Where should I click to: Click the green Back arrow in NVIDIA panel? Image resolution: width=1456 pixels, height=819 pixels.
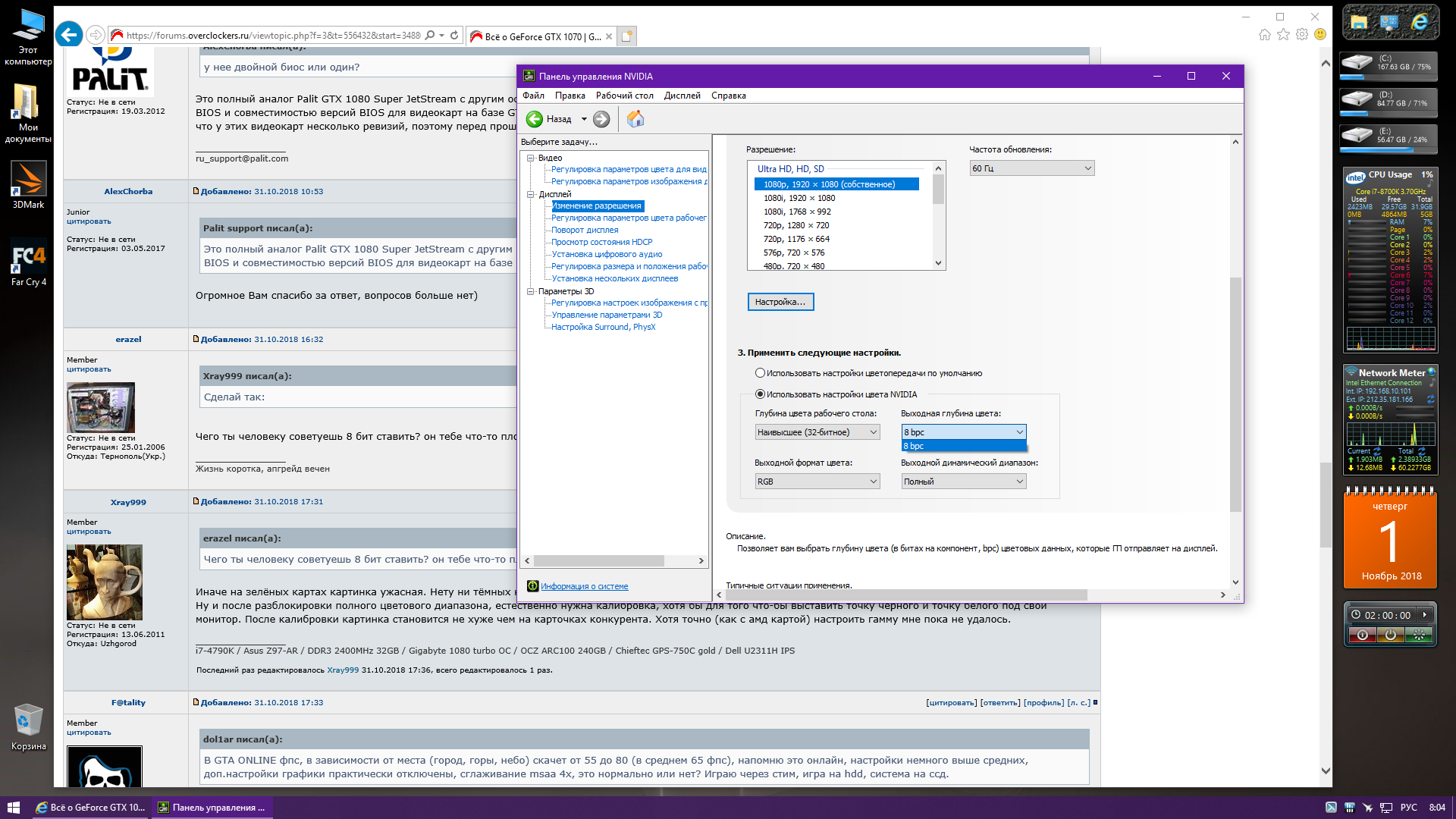tap(535, 119)
